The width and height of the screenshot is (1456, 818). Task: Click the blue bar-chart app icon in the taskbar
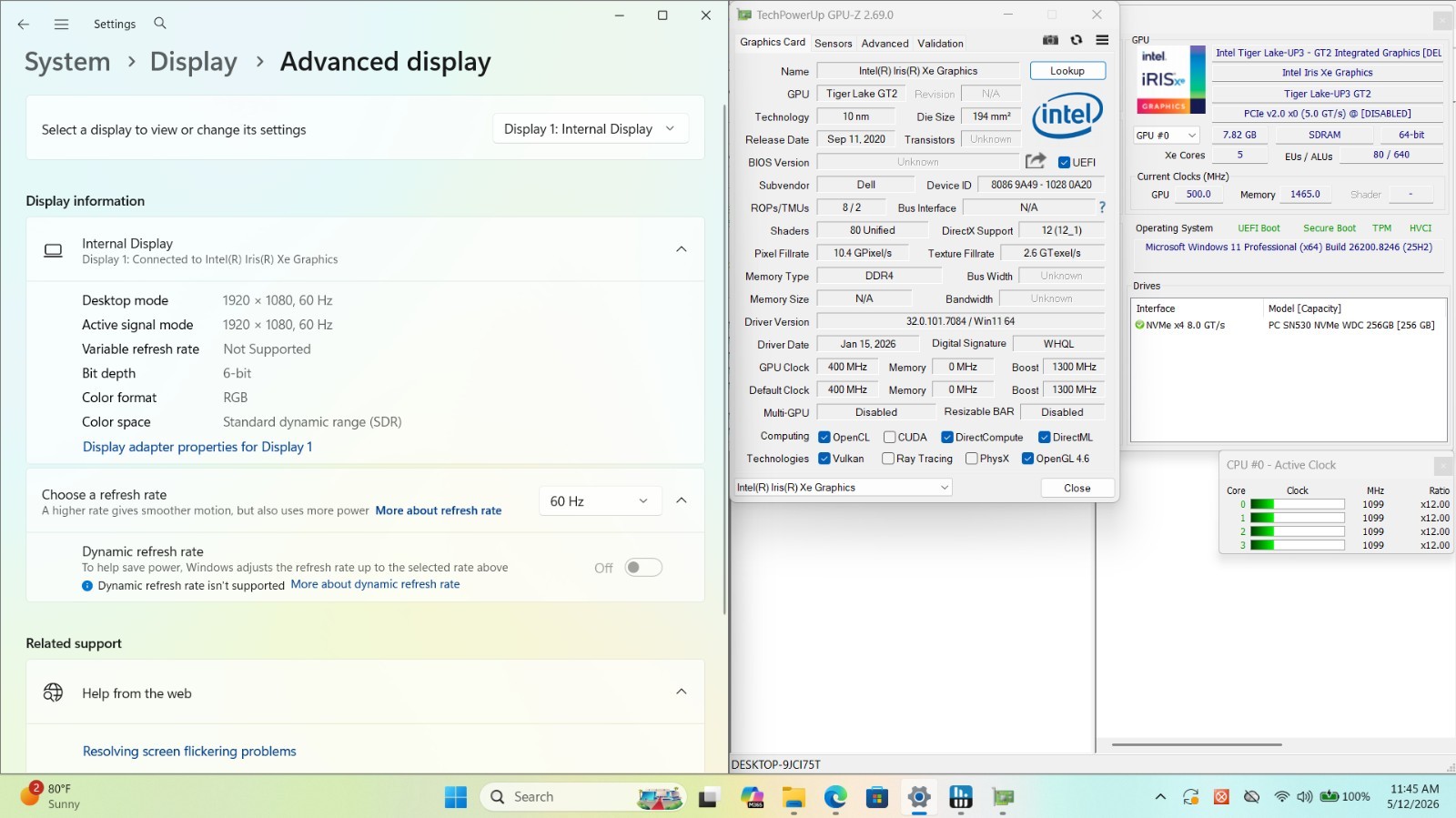961,797
